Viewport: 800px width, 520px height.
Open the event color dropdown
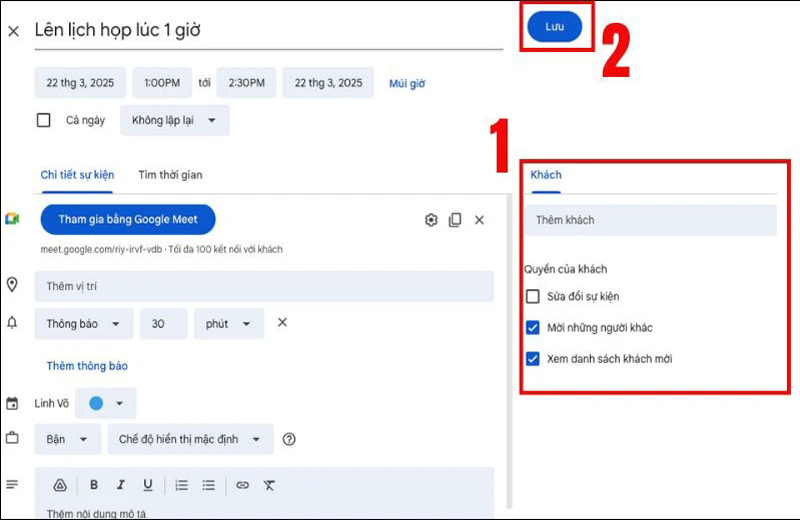tap(106, 403)
